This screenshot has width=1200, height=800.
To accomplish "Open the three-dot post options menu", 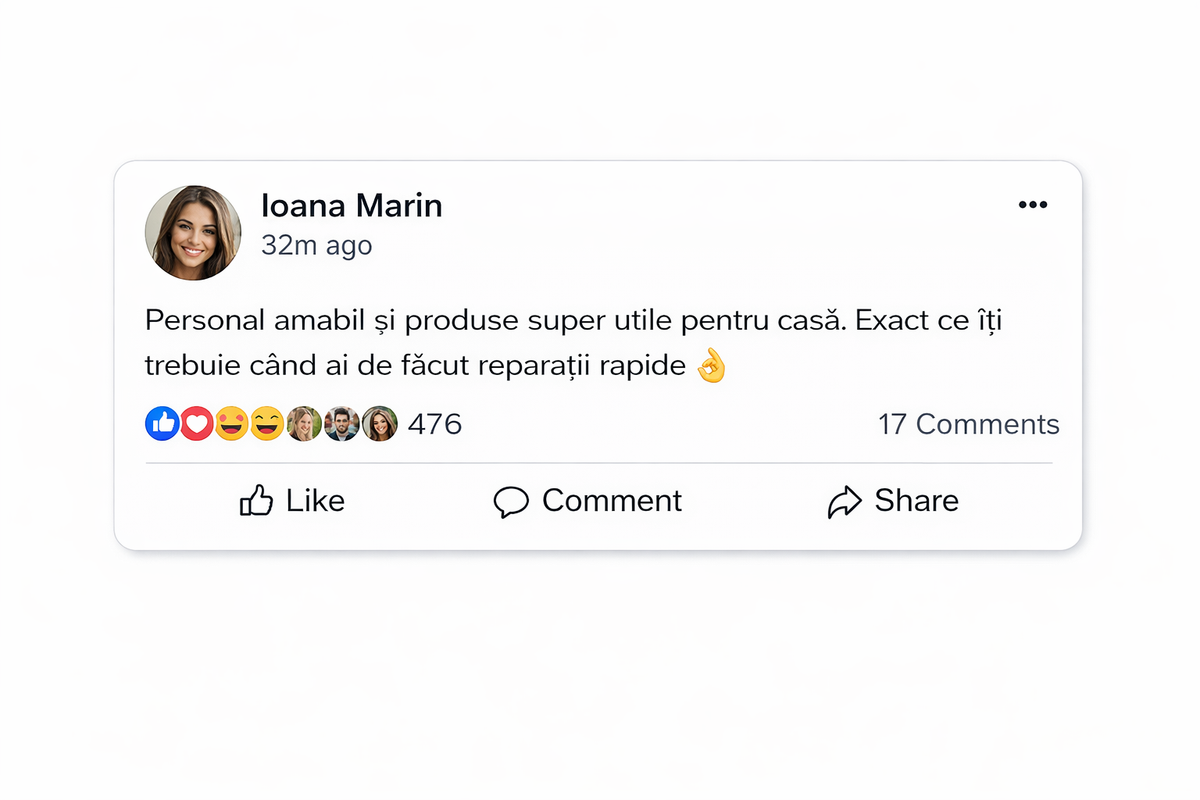I will pos(1034,204).
